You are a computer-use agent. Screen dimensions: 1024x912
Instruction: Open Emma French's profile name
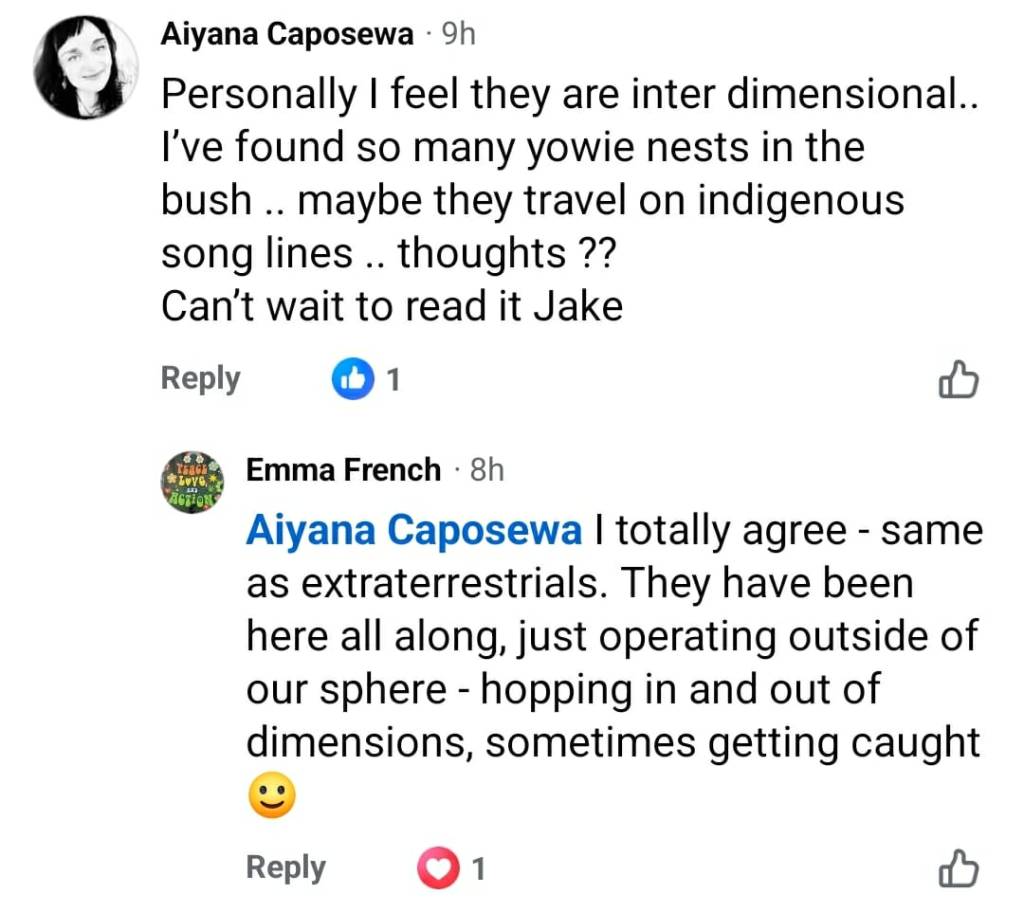[x=343, y=469]
